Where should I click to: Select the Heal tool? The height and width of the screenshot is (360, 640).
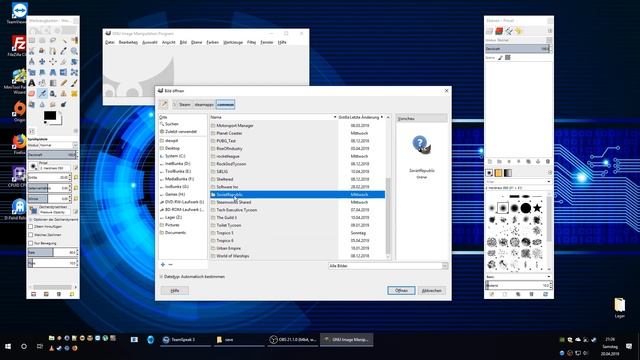pos(74,93)
